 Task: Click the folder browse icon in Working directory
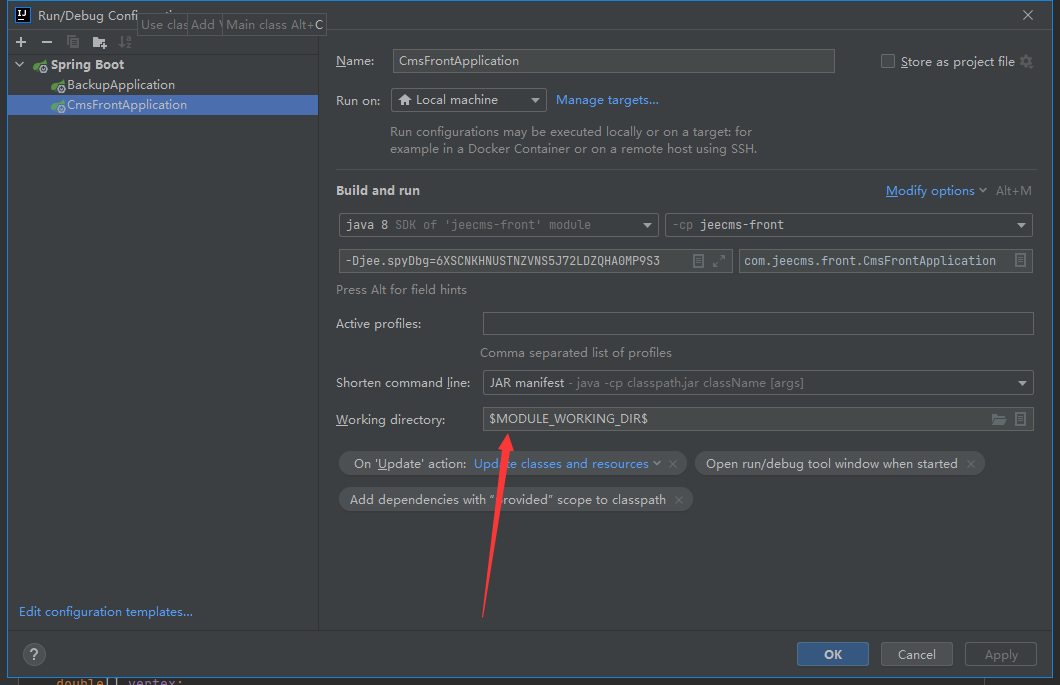point(998,420)
